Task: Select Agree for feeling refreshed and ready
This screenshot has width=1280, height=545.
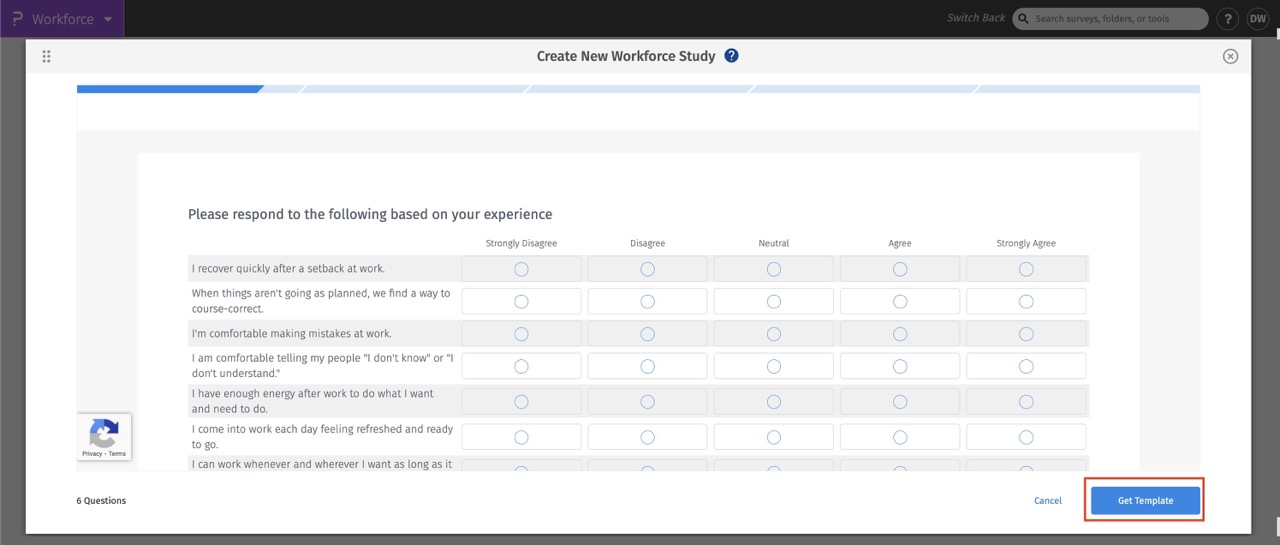Action: [x=900, y=437]
